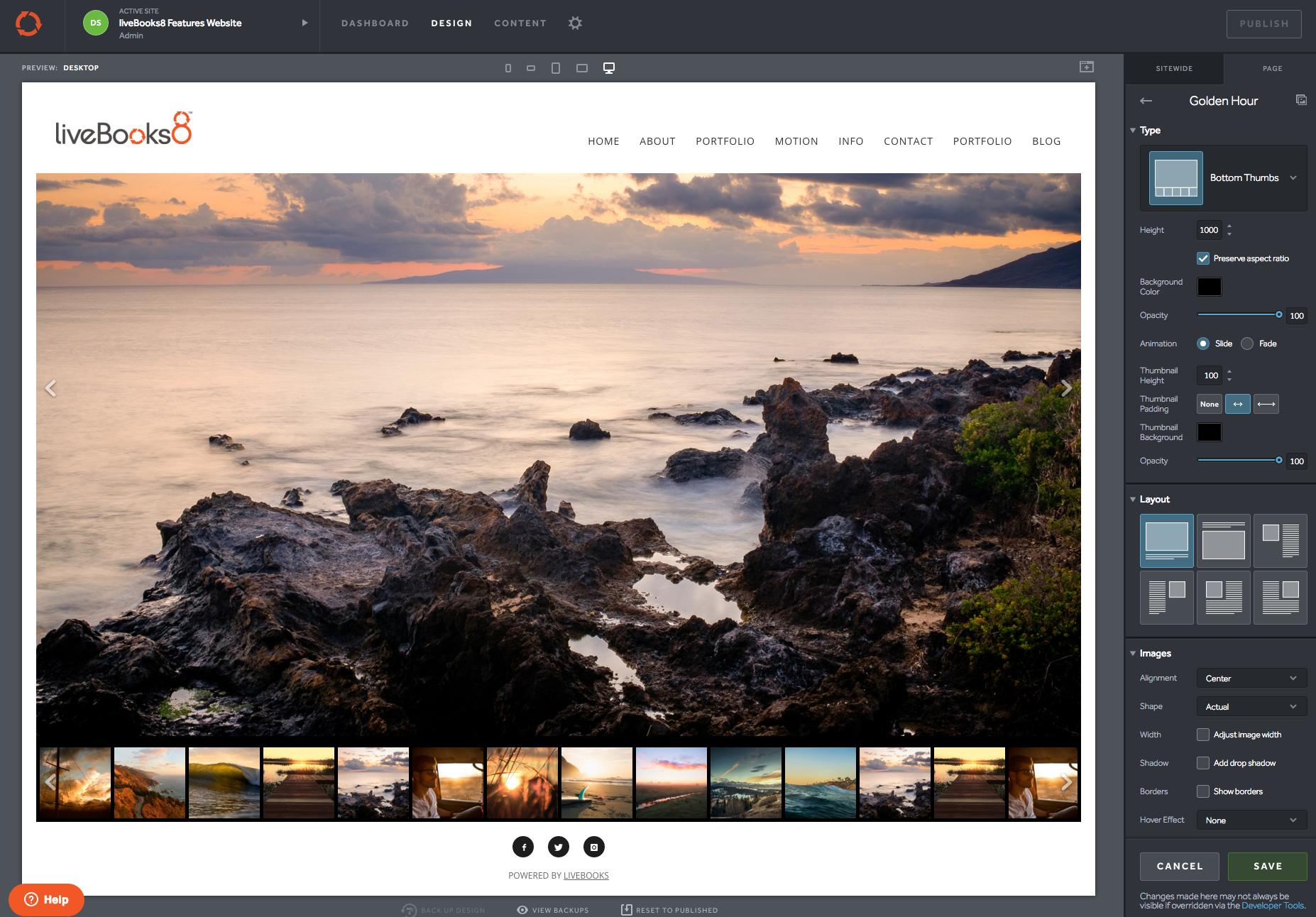Click the Facebook social icon
The height and width of the screenshot is (917, 1316).
pos(523,847)
